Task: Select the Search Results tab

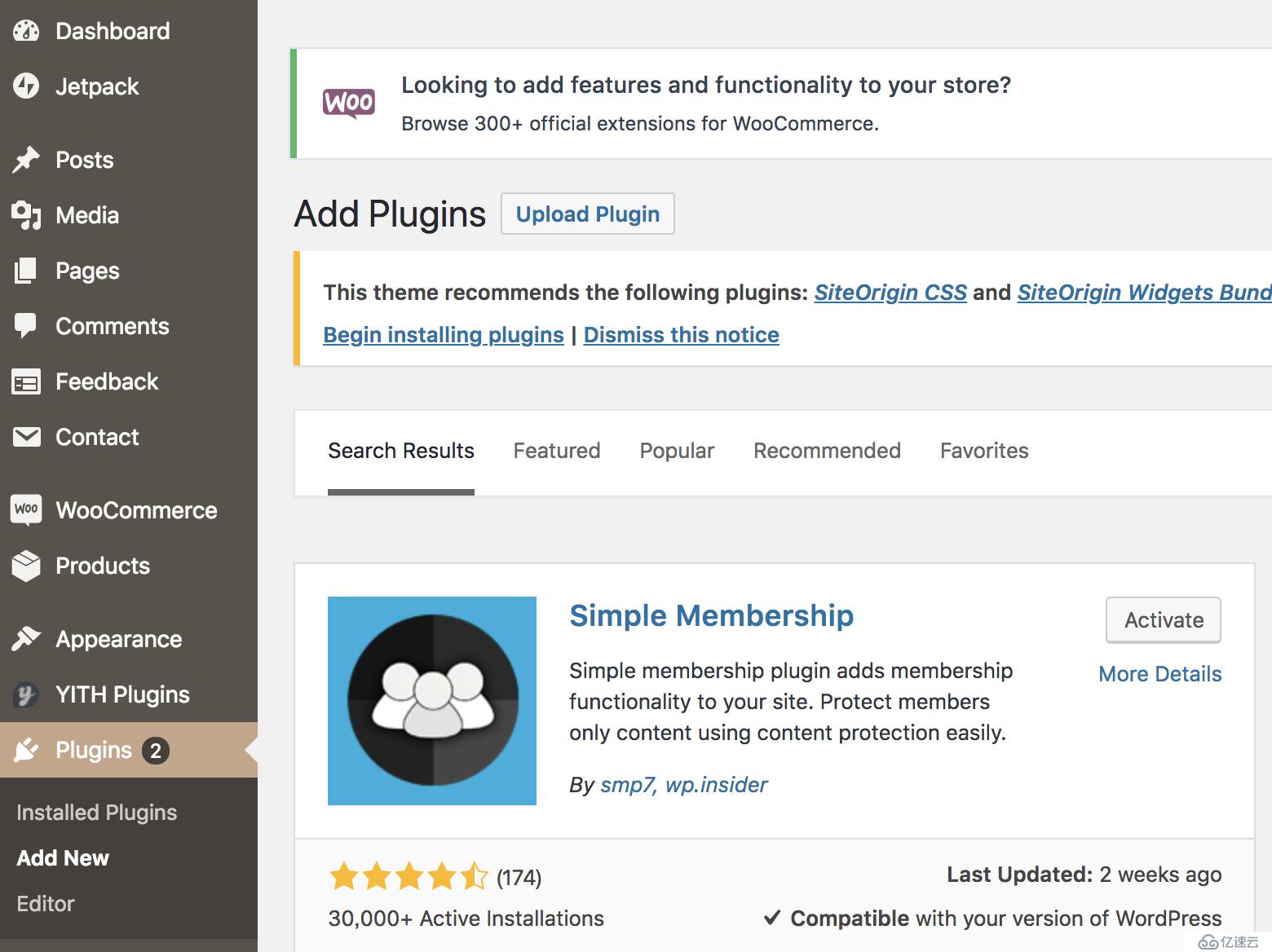Action: click(x=401, y=451)
